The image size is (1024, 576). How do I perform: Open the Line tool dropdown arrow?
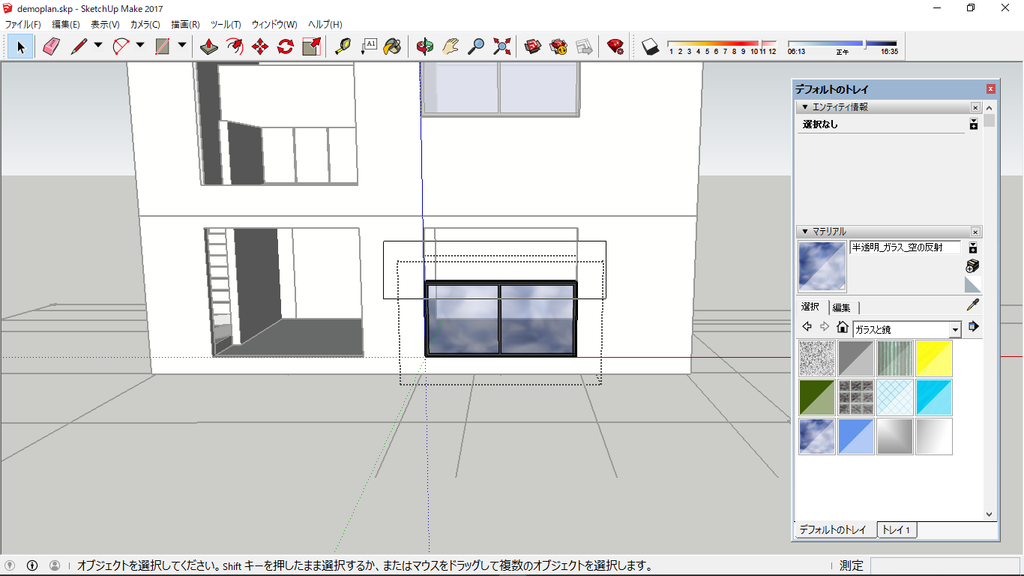click(98, 46)
